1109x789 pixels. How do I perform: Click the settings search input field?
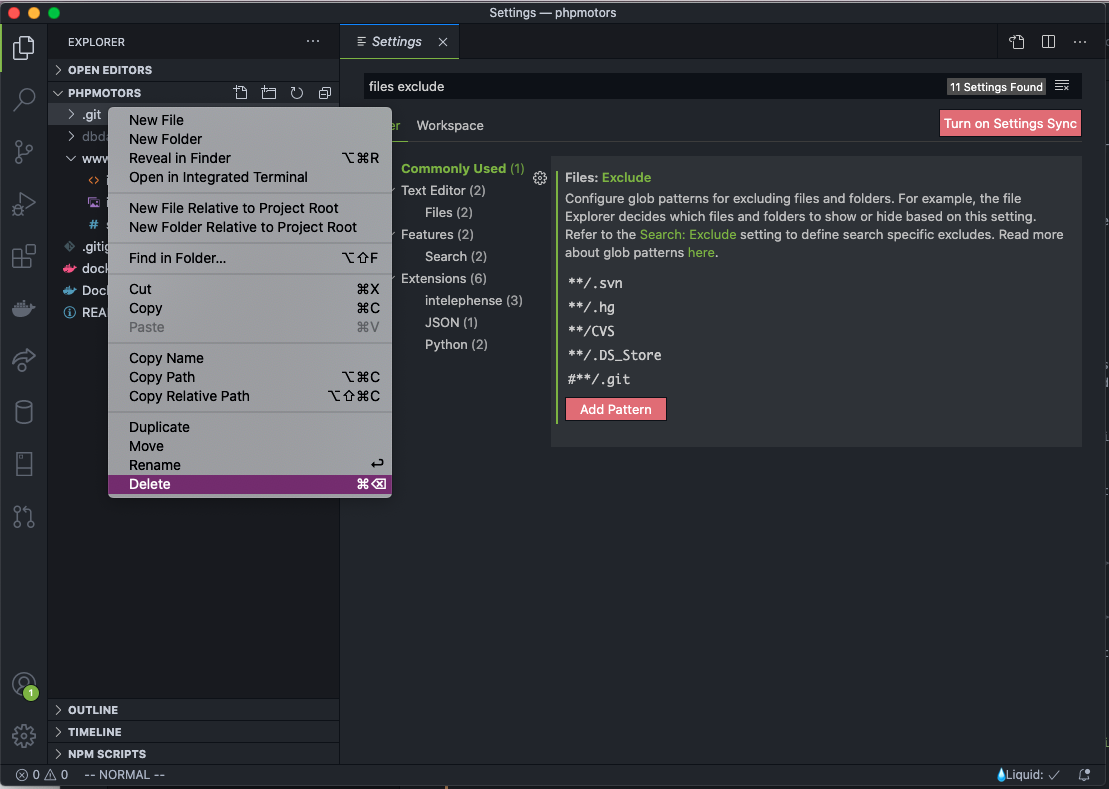click(x=654, y=86)
